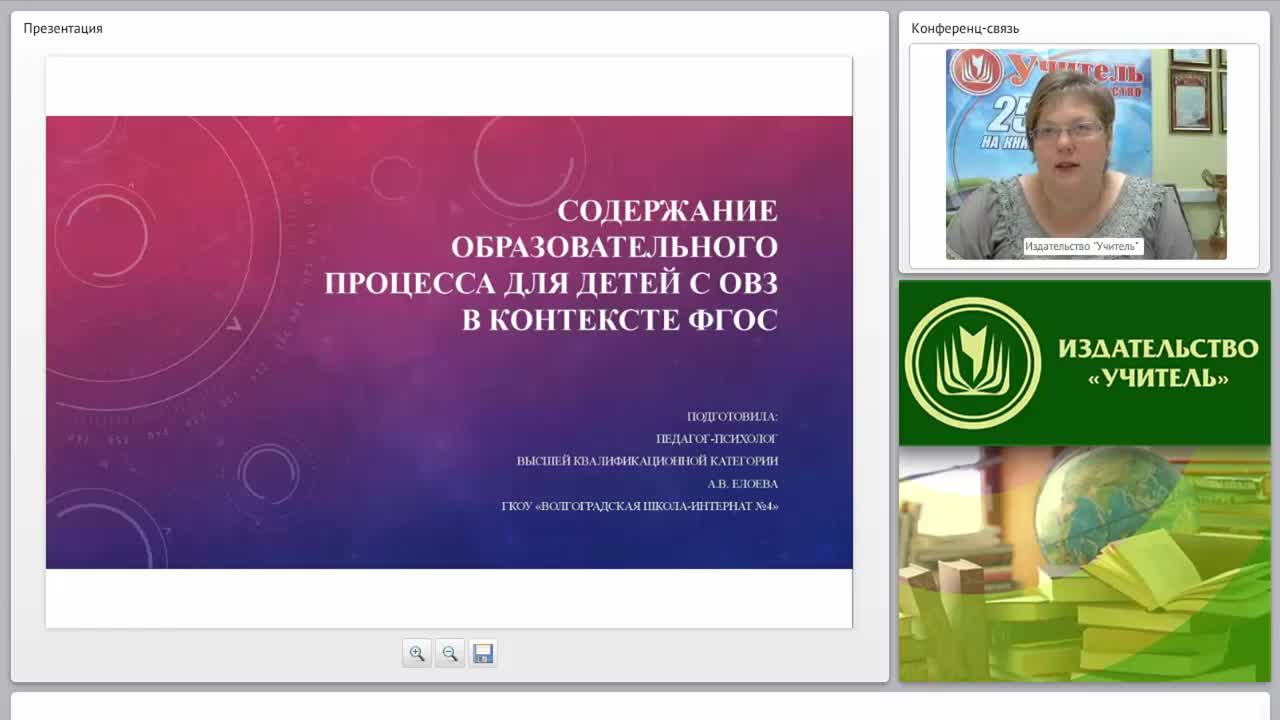Viewport: 1280px width, 720px height.
Task: Click the Конференц-связь panel title
Action: pos(965,28)
